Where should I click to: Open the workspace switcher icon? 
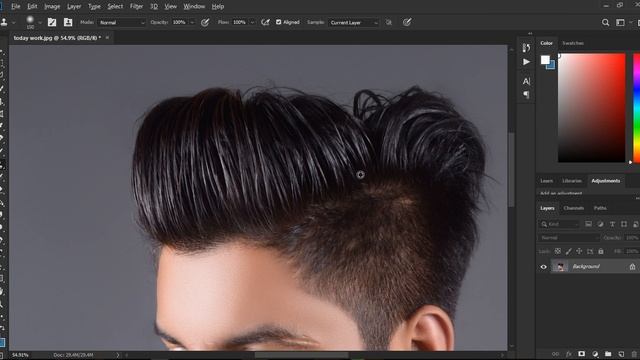pos(620,22)
